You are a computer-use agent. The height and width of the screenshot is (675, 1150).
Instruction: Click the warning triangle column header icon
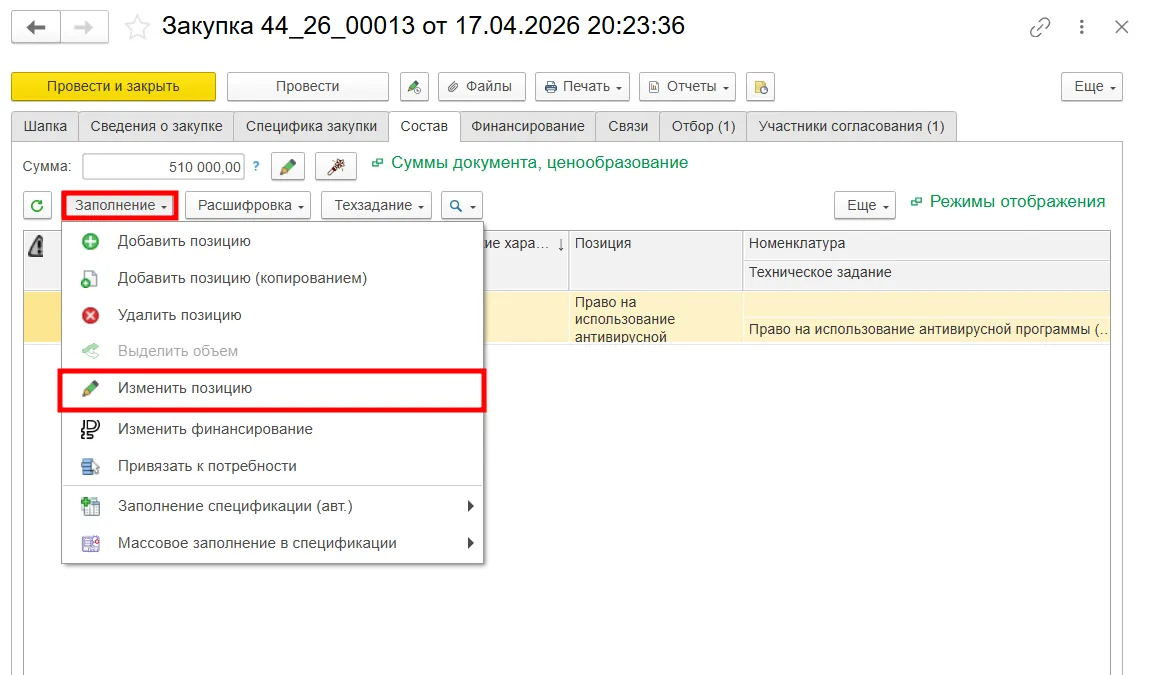click(x=36, y=246)
